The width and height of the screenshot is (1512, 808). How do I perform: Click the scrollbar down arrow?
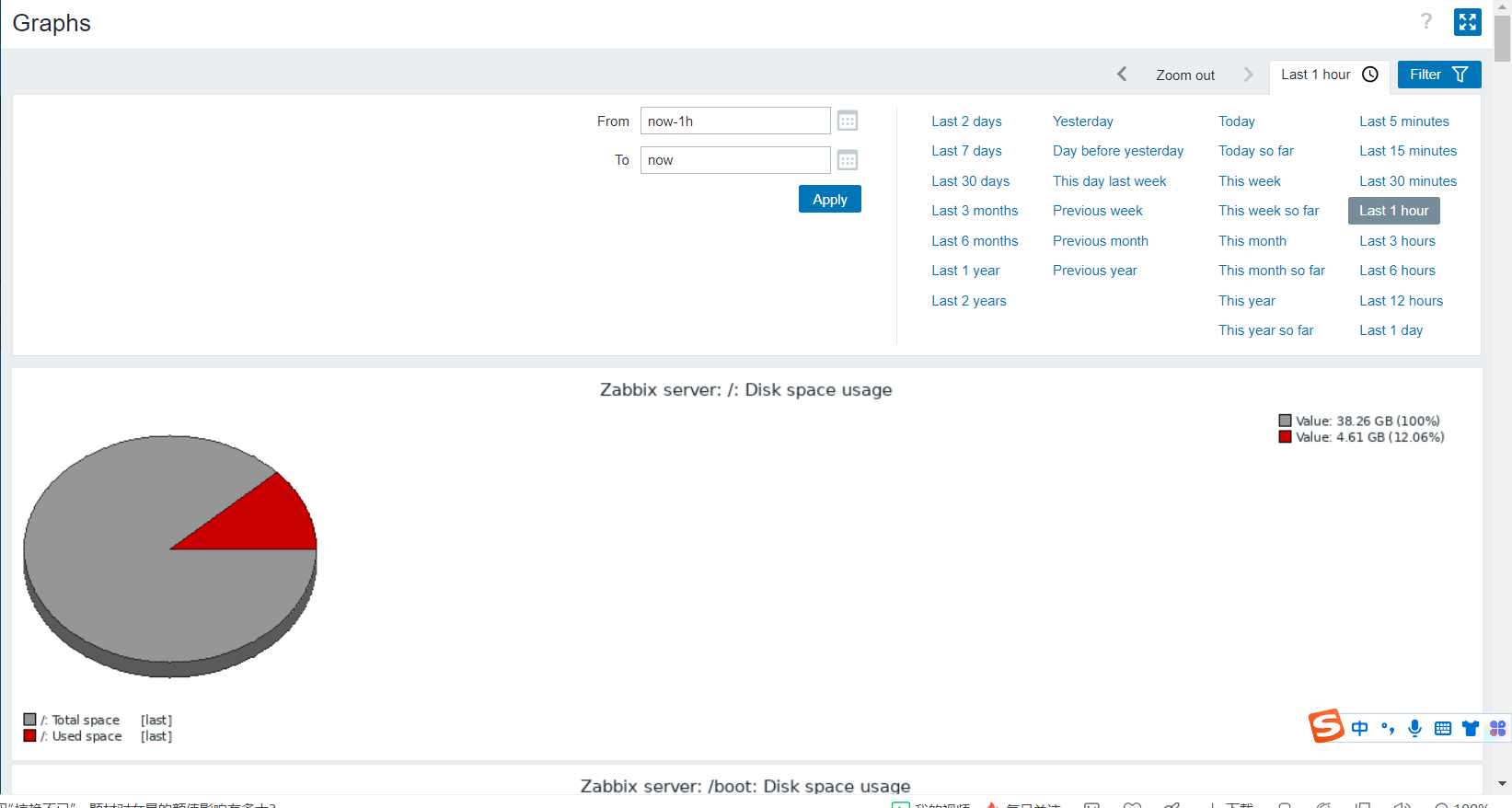click(x=1502, y=784)
